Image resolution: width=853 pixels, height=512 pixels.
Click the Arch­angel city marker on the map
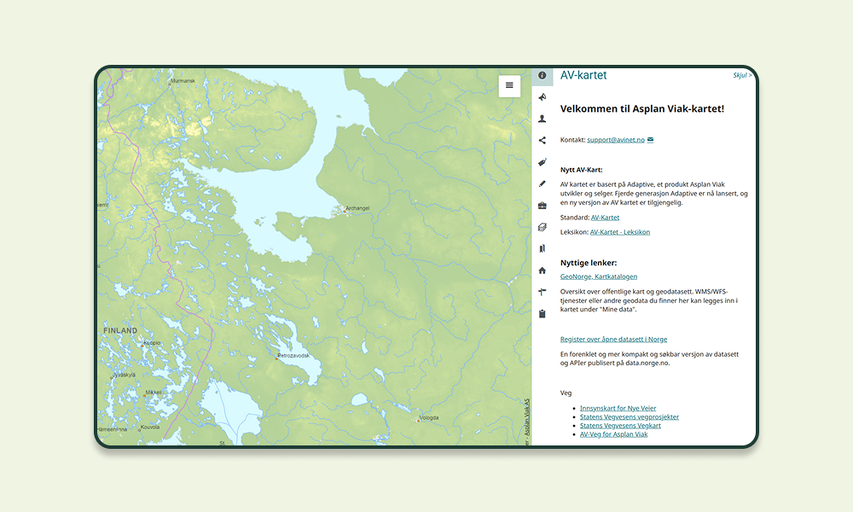coord(339,209)
